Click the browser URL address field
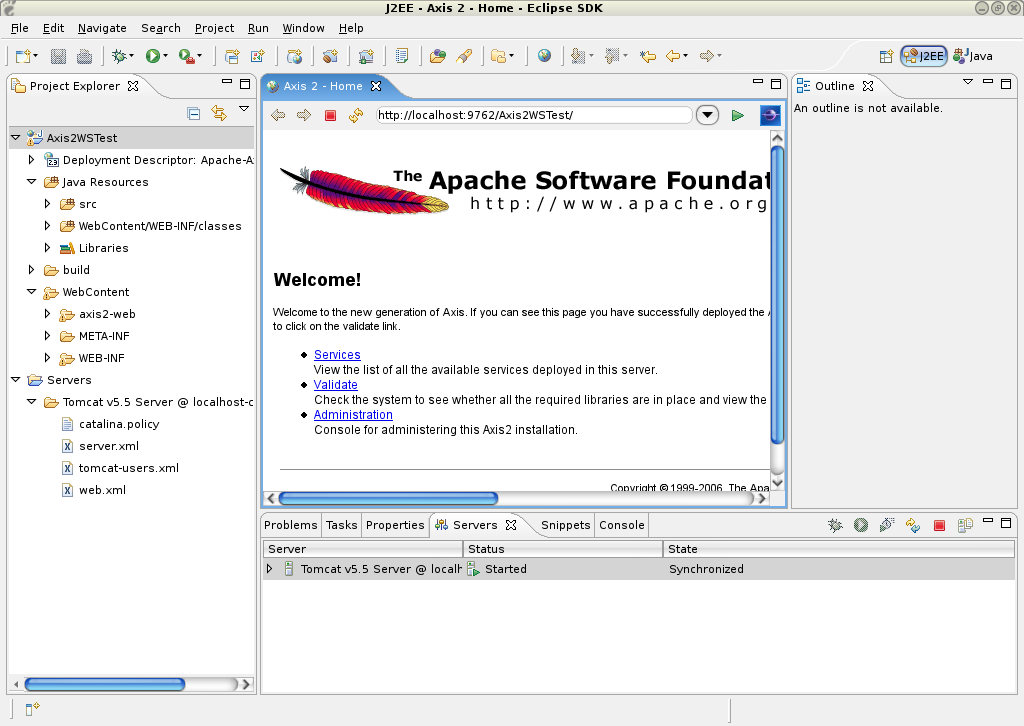Viewport: 1024px width, 726px height. click(534, 116)
